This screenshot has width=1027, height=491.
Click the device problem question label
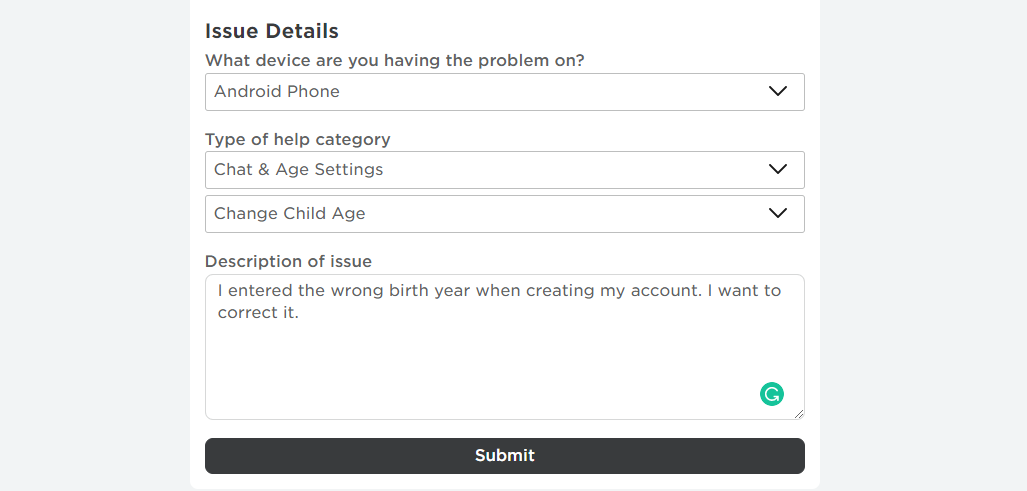click(x=394, y=61)
